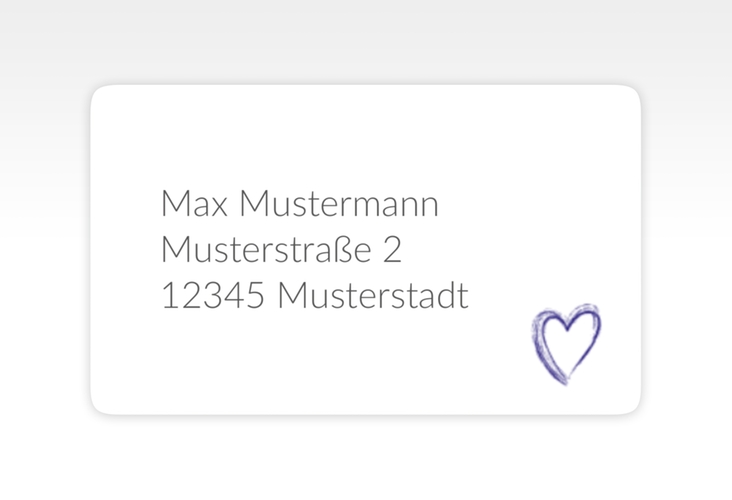Click the city line "12345 Musterstadt"
Screen dimensions: 732x500
pos(314,296)
